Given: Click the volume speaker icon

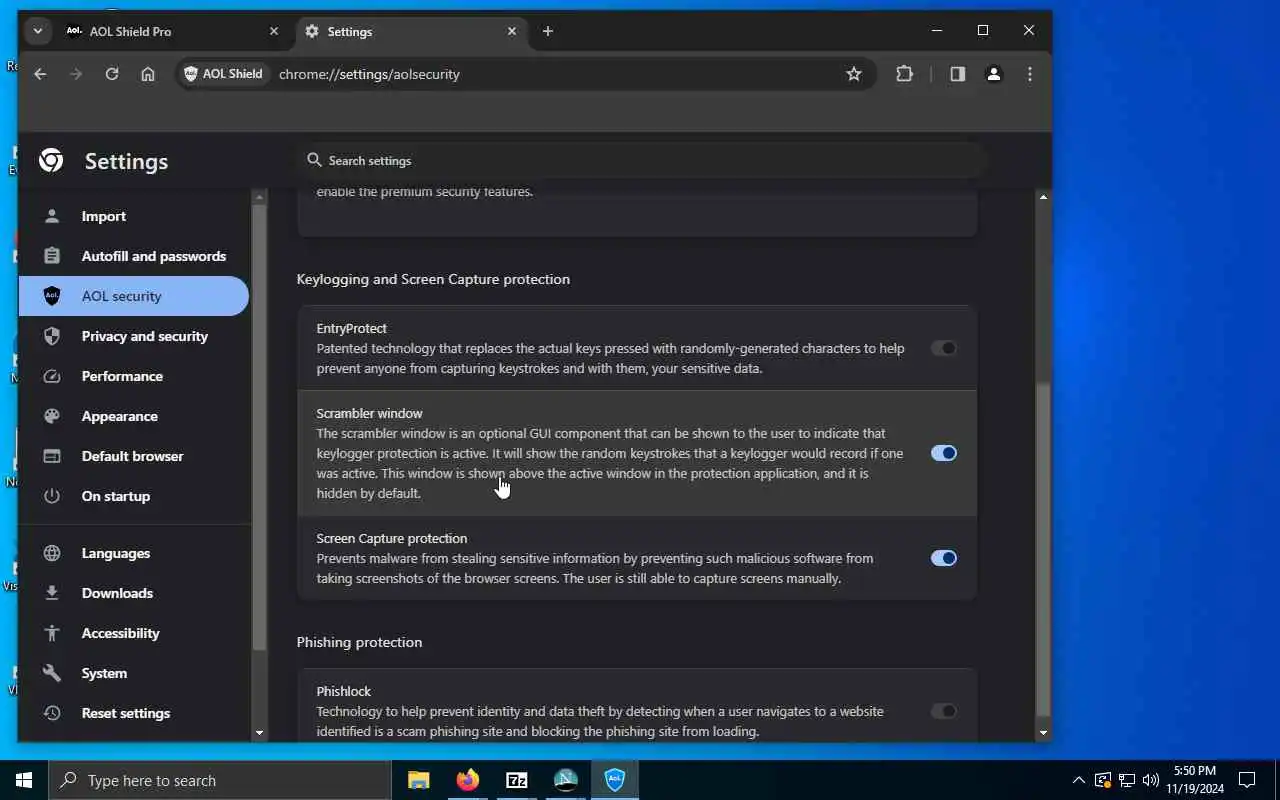Looking at the screenshot, I should tap(1150, 780).
